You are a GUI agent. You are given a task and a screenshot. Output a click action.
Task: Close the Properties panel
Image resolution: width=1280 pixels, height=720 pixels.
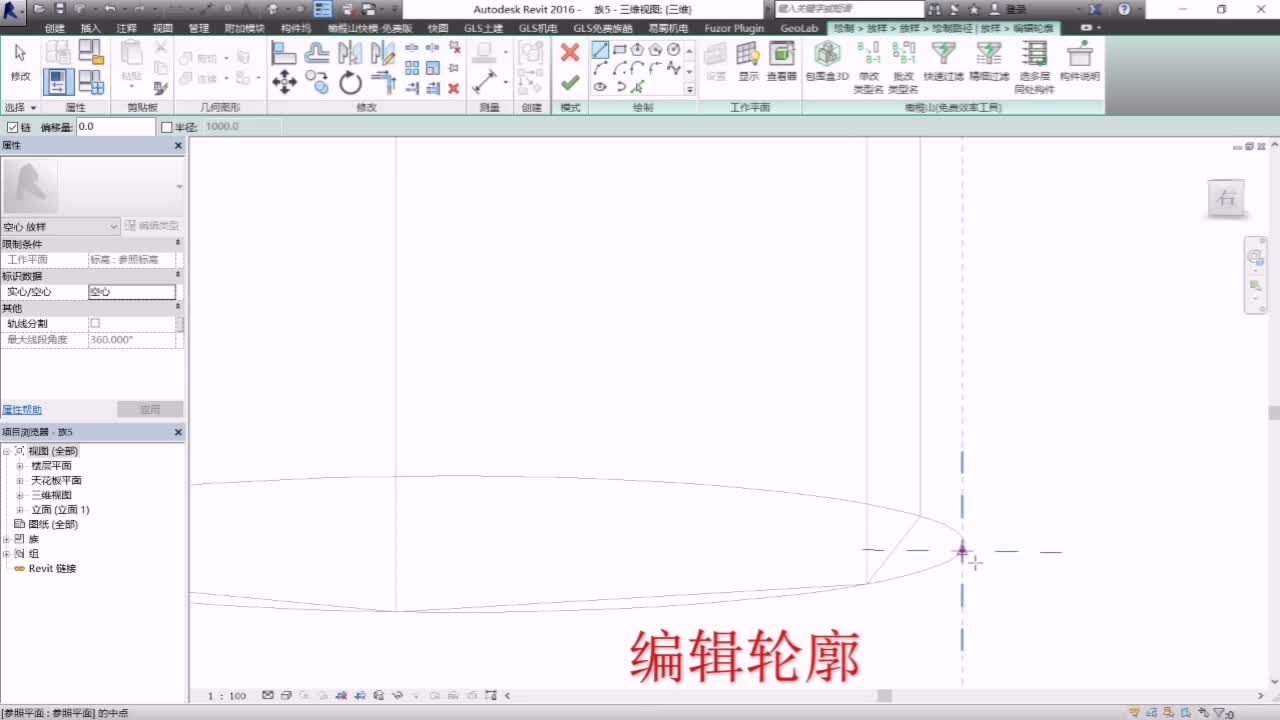tap(178, 146)
